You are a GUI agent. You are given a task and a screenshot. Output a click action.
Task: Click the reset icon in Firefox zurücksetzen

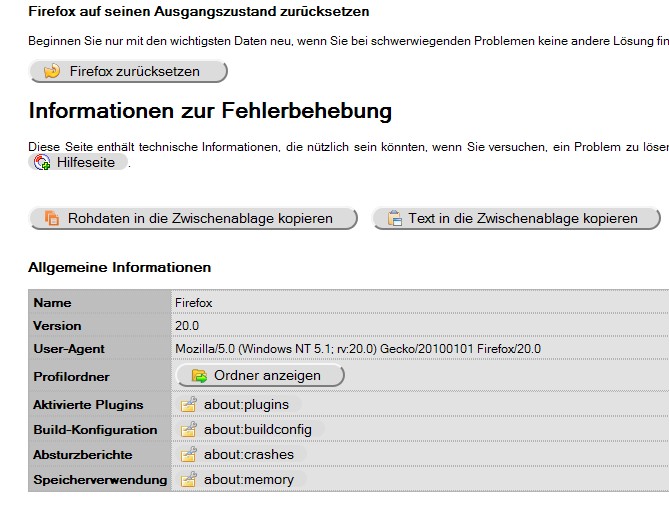(53, 71)
